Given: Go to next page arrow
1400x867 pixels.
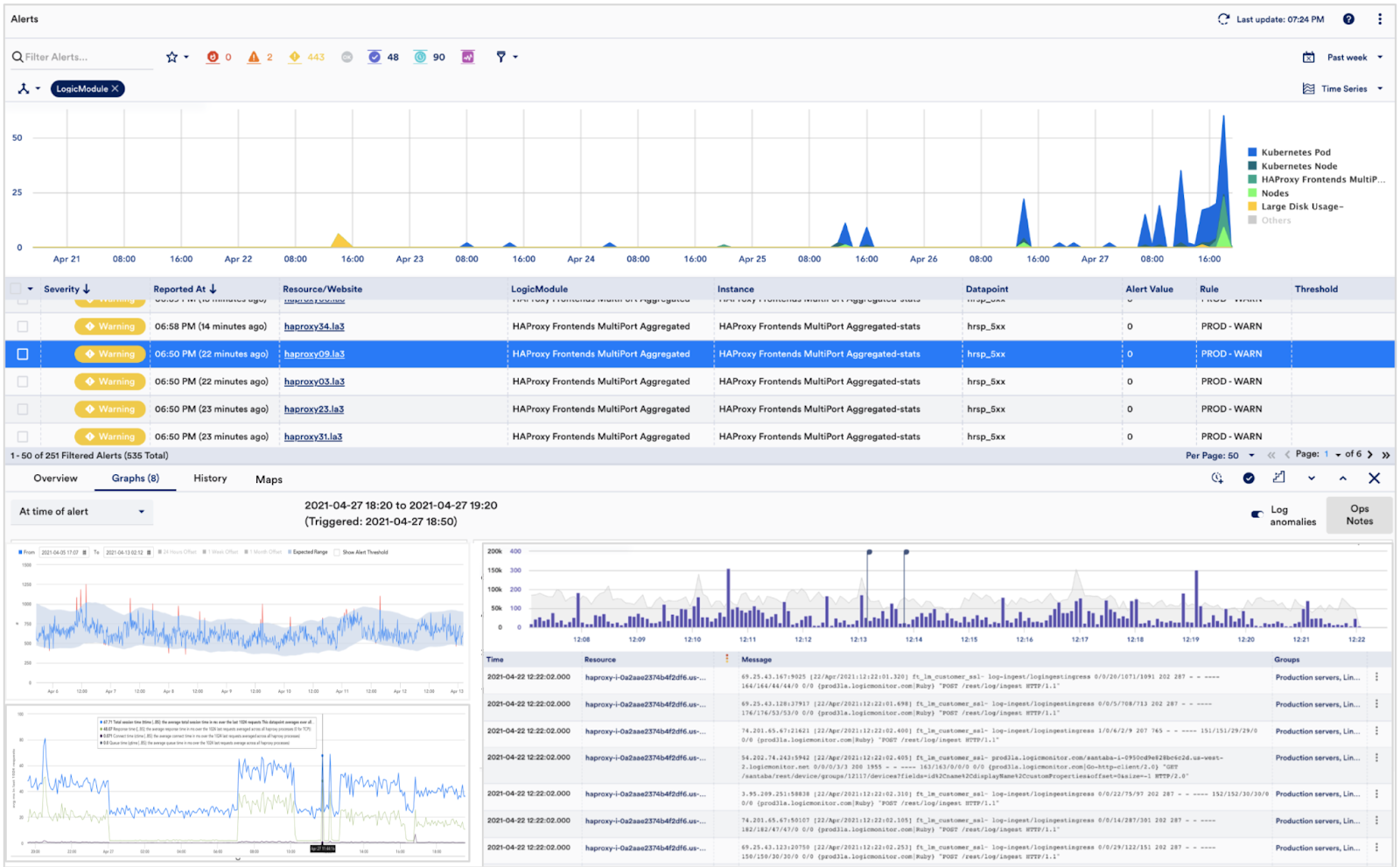Looking at the screenshot, I should (1370, 455).
